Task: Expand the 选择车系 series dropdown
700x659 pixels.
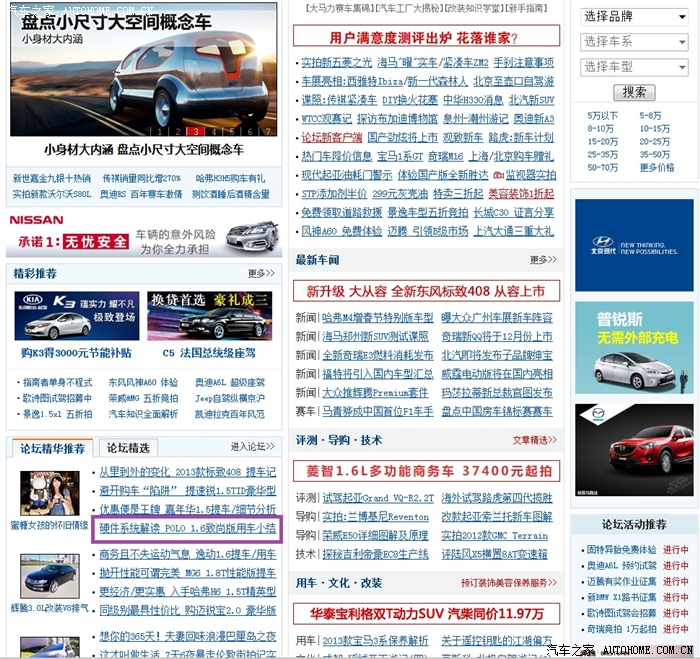Action: (x=633, y=42)
